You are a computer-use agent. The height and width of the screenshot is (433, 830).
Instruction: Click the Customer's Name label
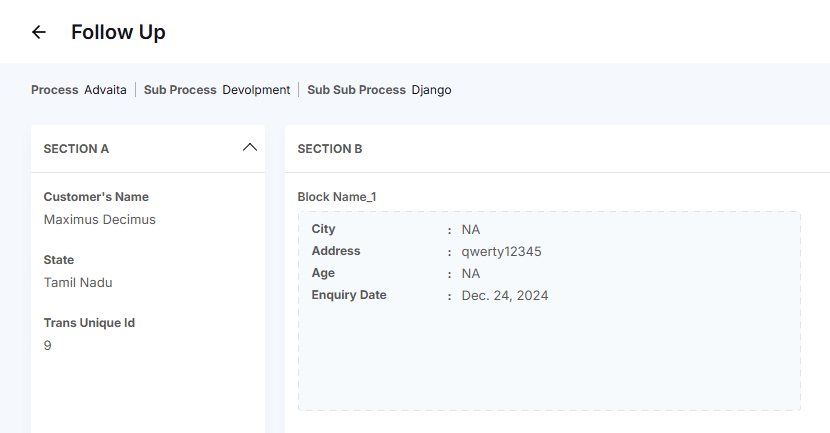96,197
